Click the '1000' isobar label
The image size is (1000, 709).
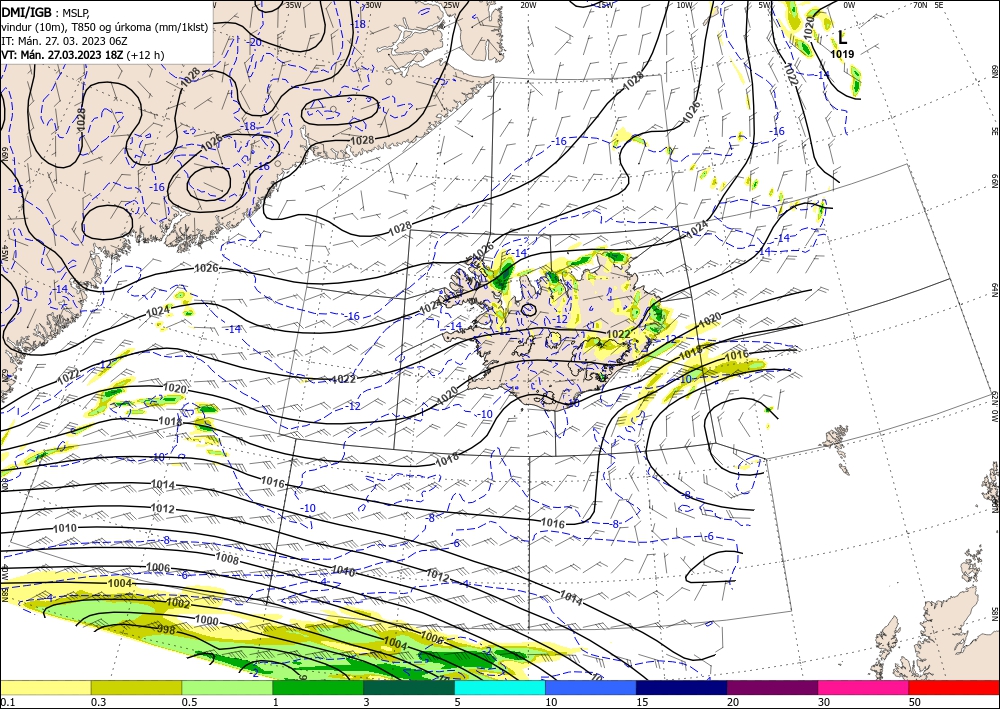(207, 620)
